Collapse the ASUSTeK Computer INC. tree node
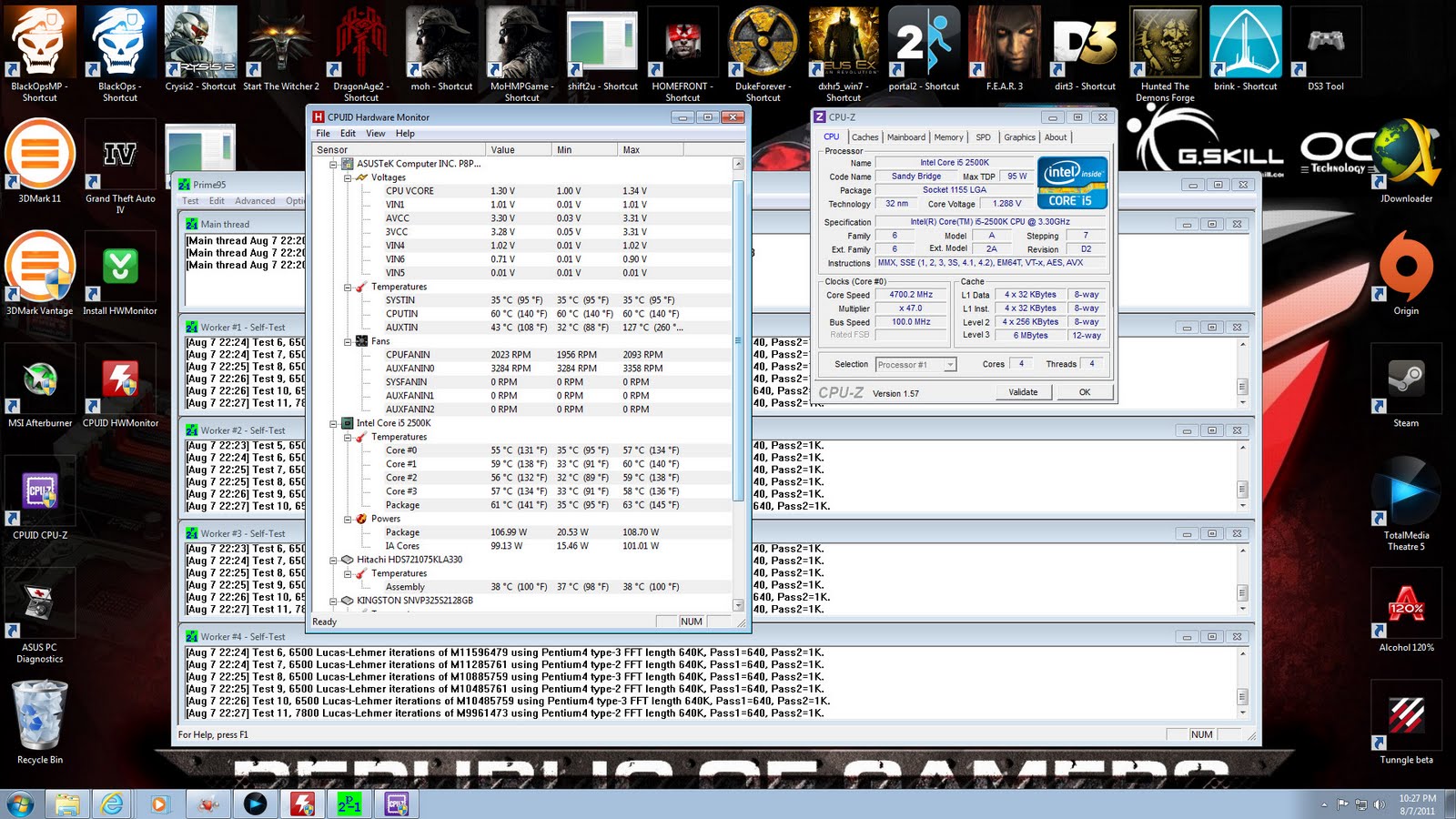Viewport: 1456px width, 819px height. tap(334, 164)
